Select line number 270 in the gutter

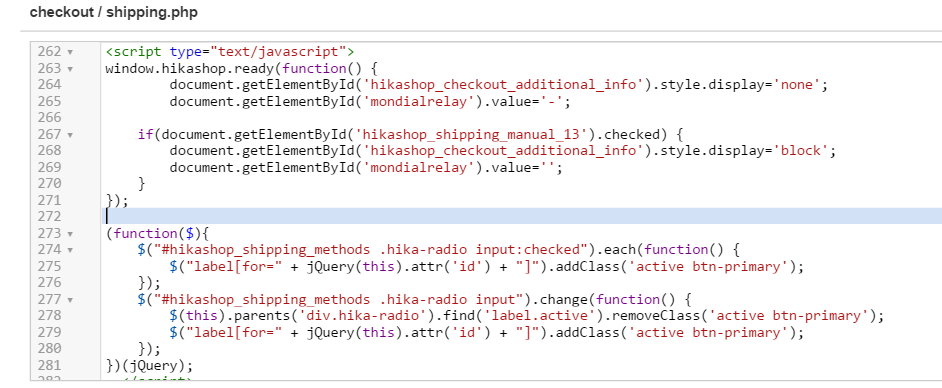coord(49,184)
